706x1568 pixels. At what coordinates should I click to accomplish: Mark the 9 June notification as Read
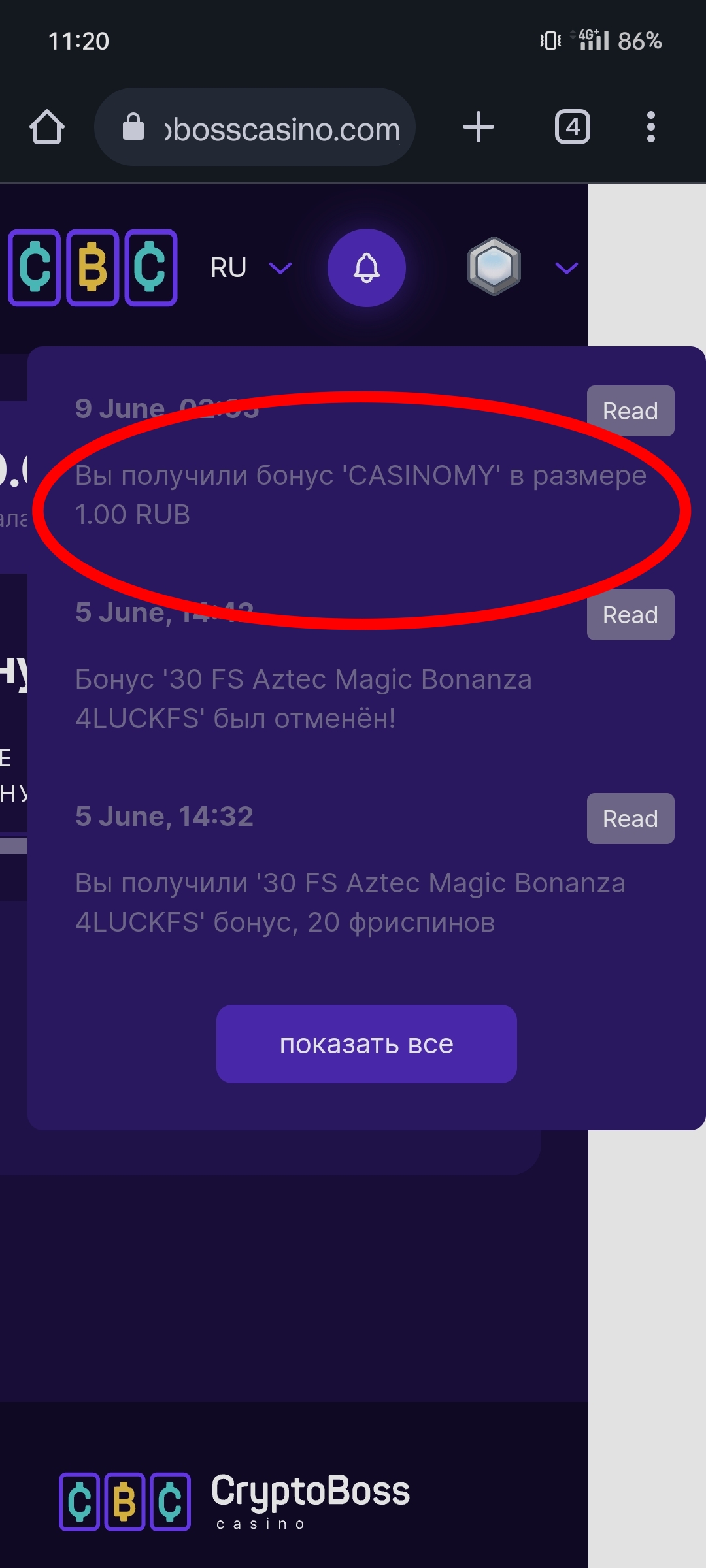pyautogui.click(x=631, y=411)
